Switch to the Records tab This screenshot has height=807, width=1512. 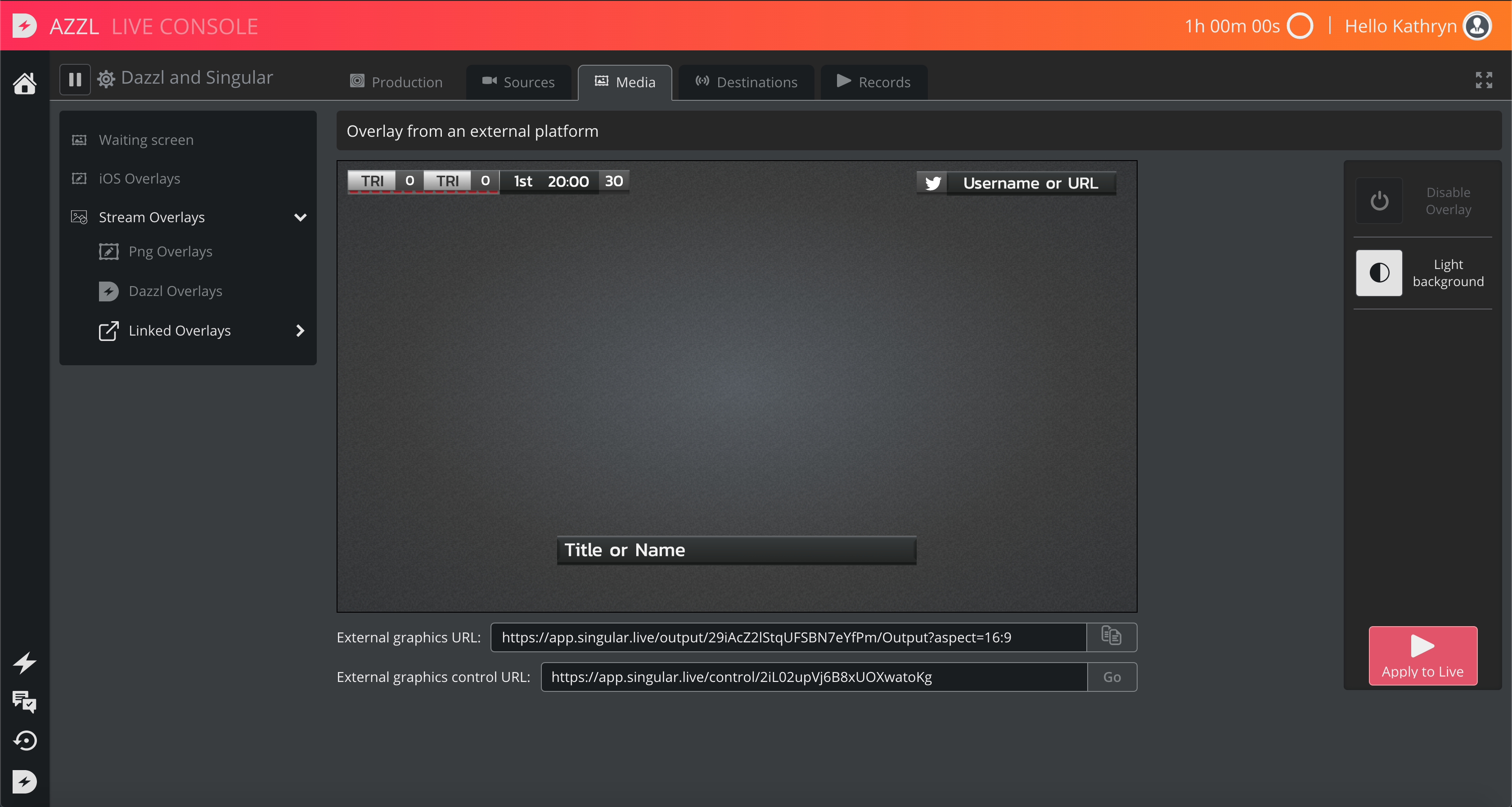(873, 82)
